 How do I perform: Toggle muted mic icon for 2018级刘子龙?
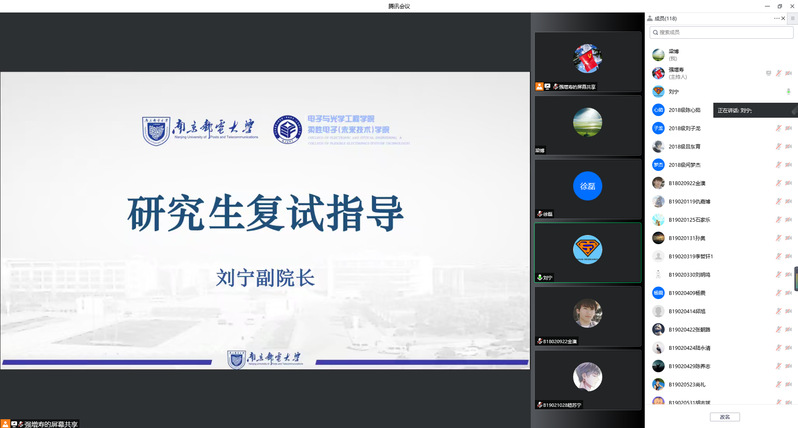777,128
